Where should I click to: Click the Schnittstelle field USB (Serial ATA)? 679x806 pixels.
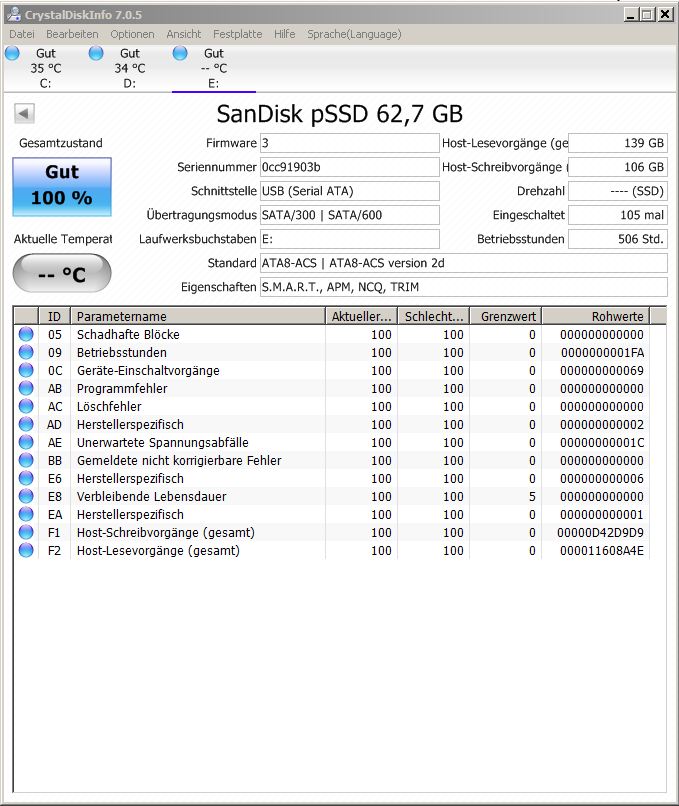[x=350, y=191]
